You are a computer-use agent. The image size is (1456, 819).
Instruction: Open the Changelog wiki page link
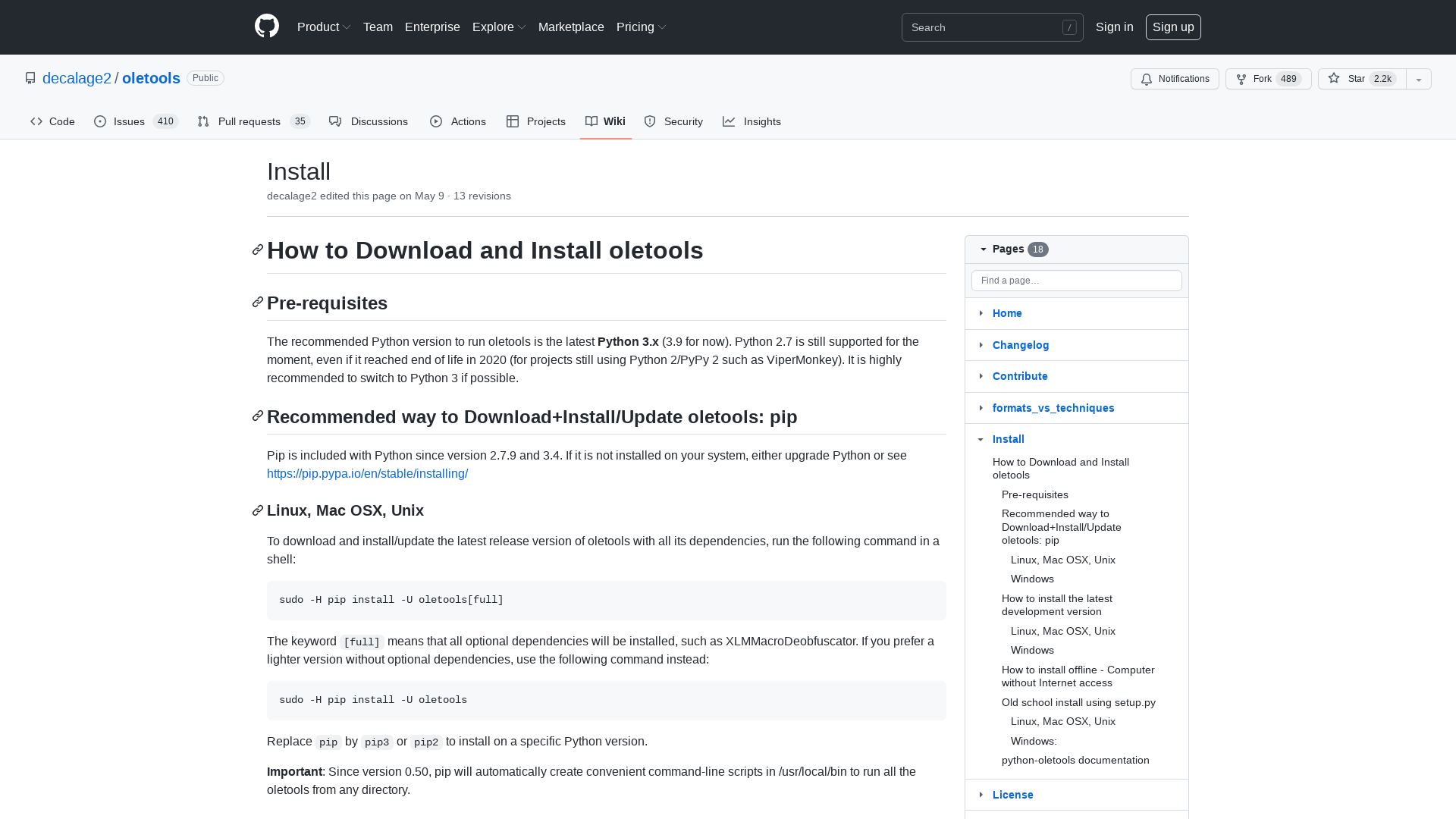click(1021, 345)
